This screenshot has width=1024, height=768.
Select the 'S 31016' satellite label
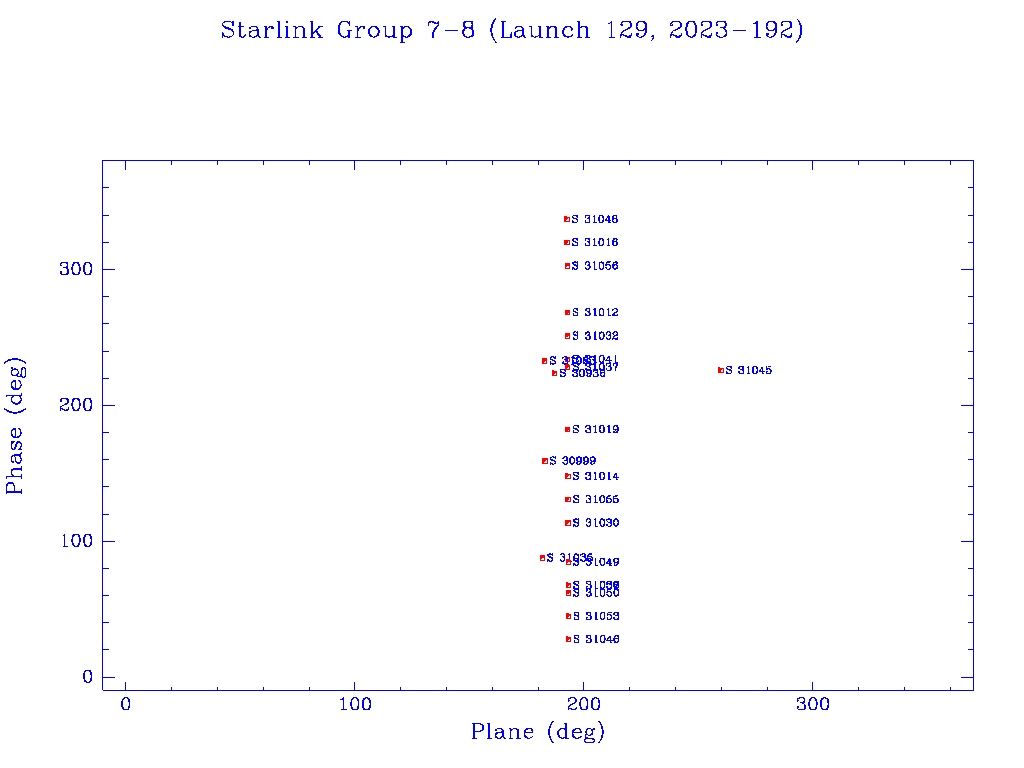[595, 242]
